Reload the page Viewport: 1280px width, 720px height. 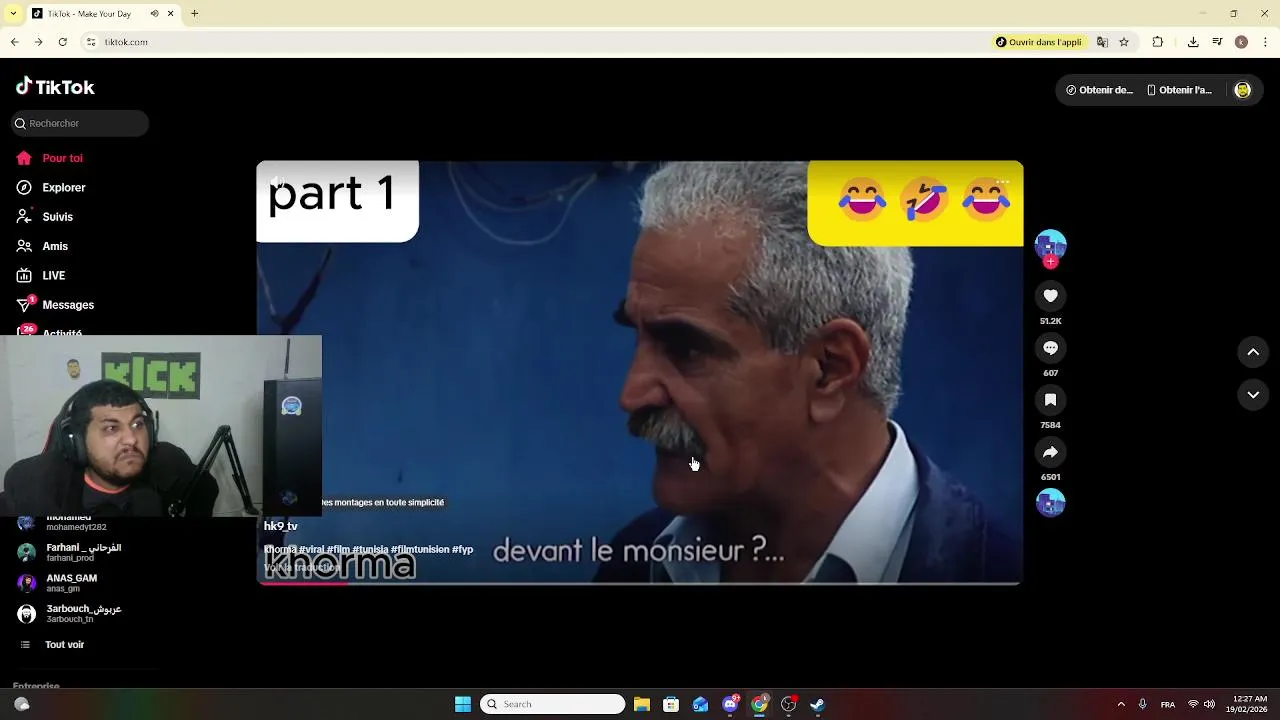pos(62,42)
